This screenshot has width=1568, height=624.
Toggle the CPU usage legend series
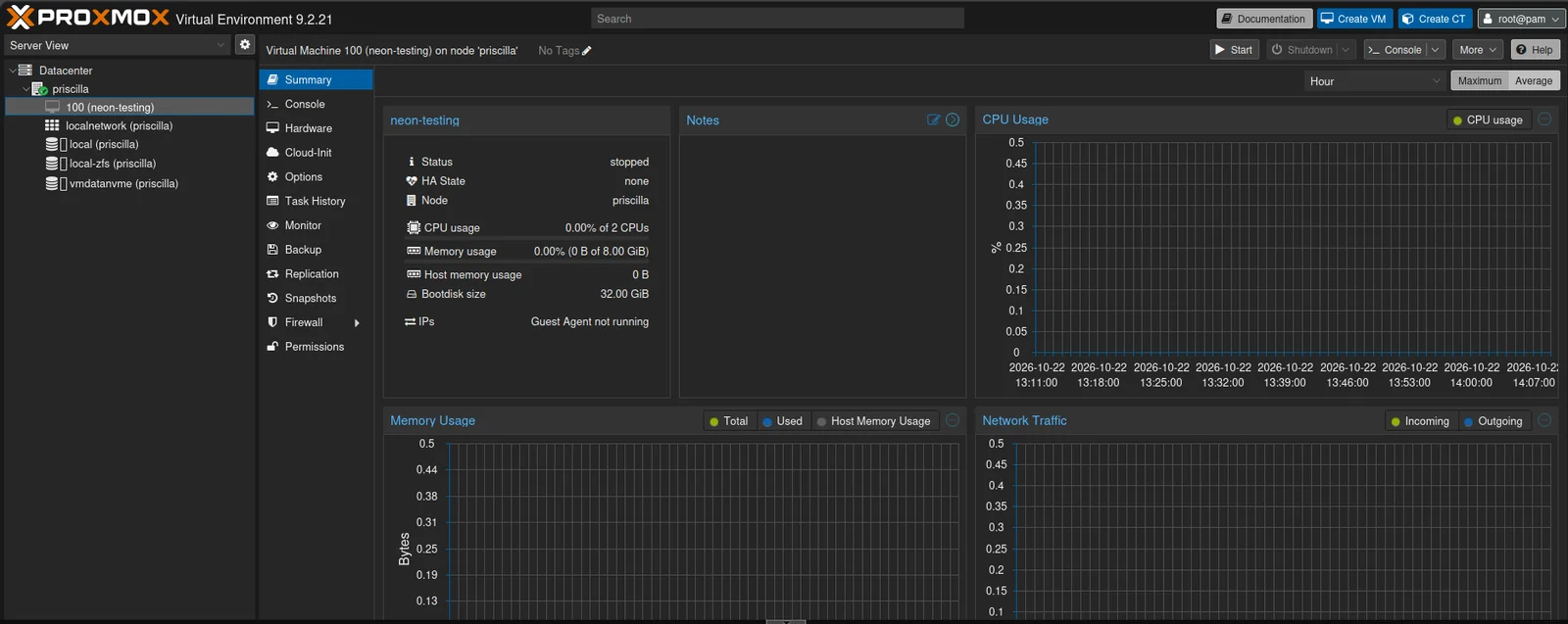pos(1488,120)
